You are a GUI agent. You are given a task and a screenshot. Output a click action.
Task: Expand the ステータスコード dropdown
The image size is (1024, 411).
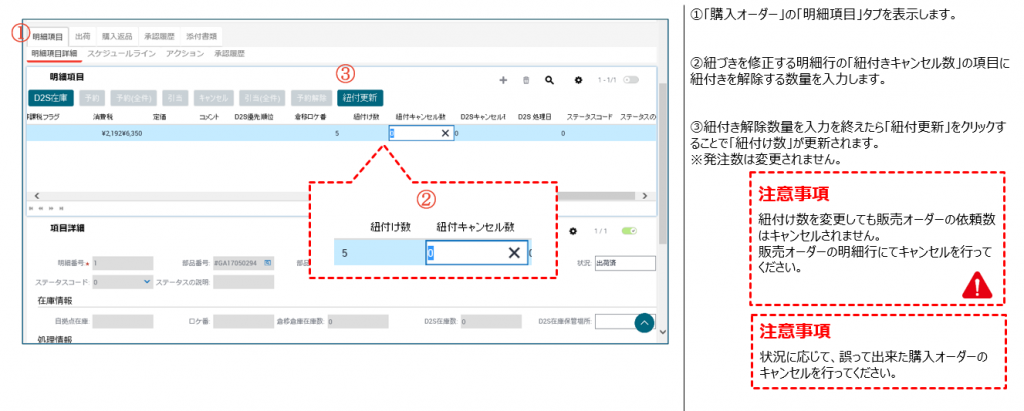[x=147, y=282]
